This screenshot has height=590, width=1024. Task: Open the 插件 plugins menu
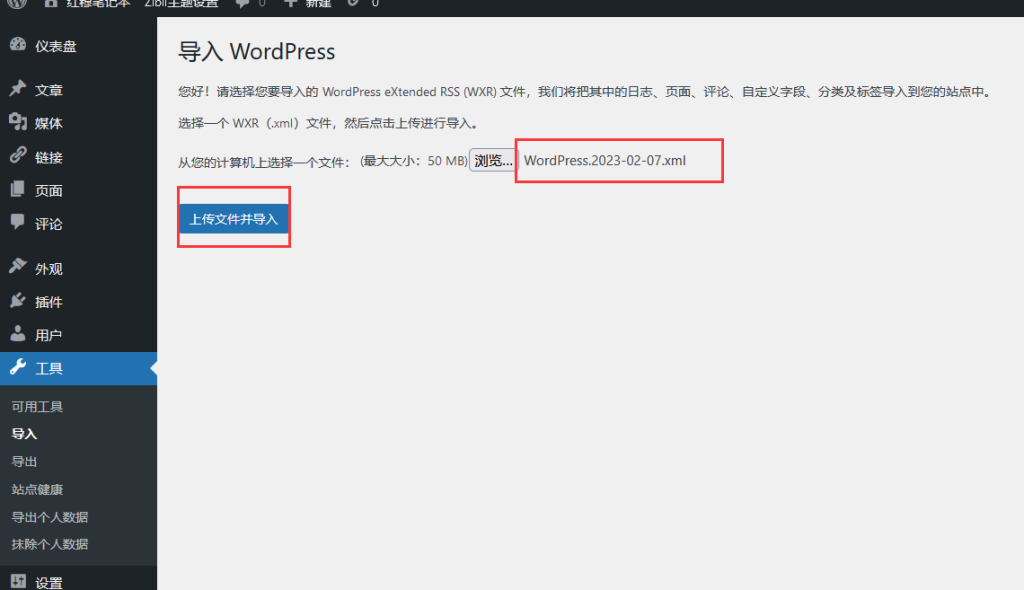pyautogui.click(x=49, y=302)
